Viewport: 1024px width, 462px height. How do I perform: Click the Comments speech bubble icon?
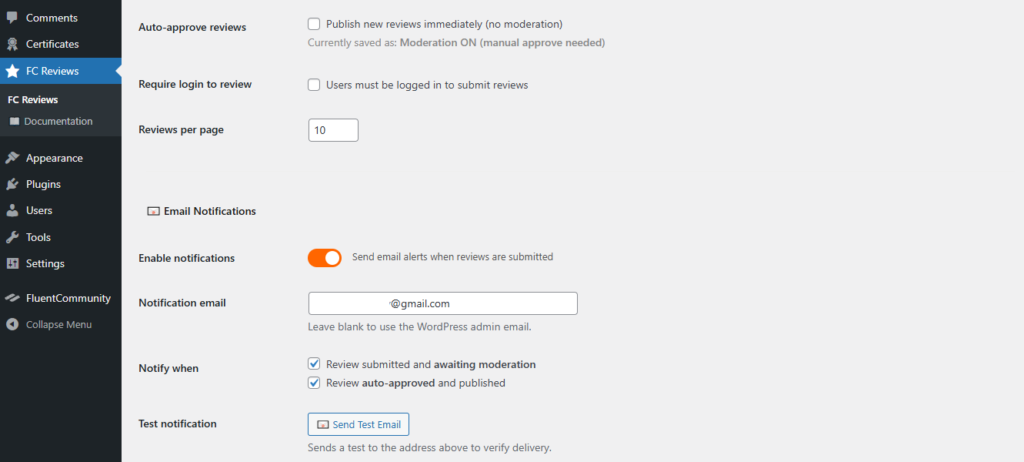12,18
